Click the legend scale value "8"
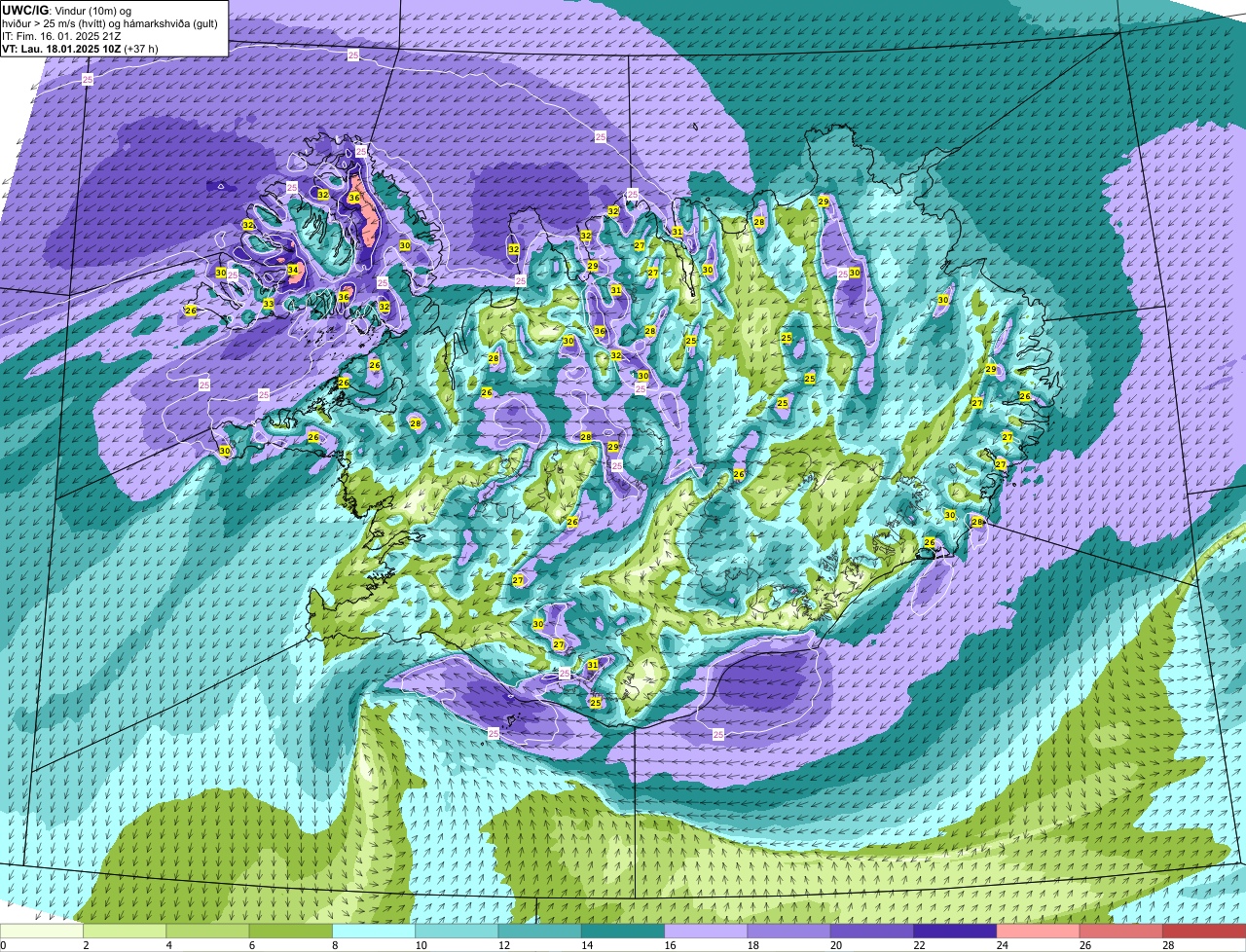This screenshot has height=952, width=1246. coord(333,945)
